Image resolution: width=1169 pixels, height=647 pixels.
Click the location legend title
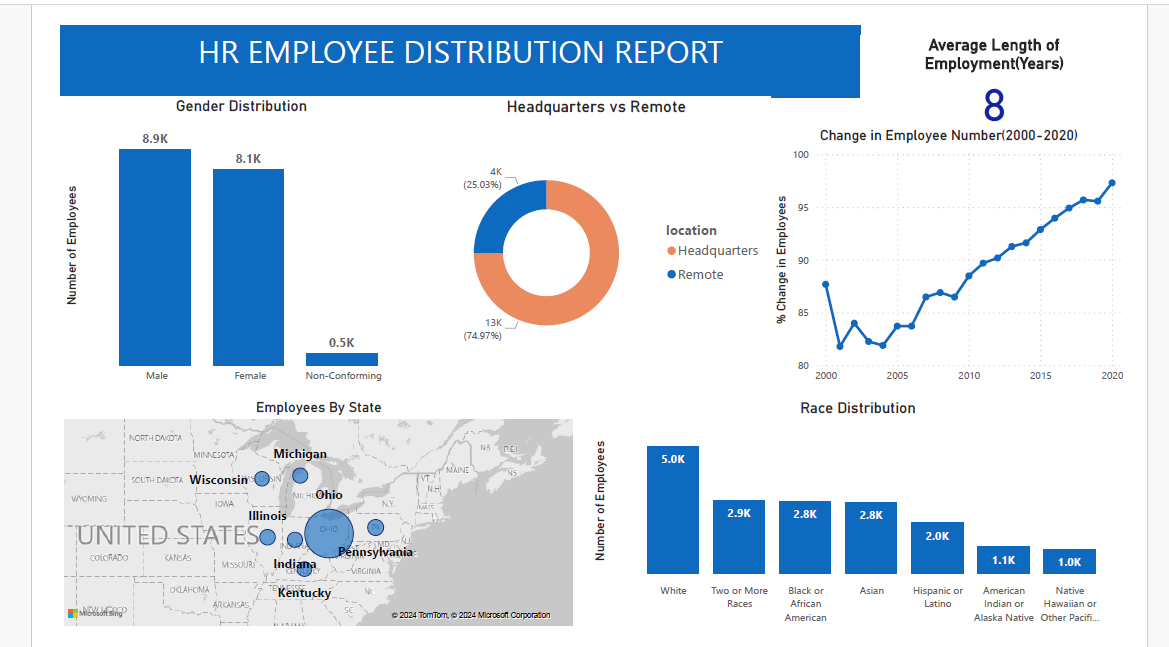coord(691,230)
